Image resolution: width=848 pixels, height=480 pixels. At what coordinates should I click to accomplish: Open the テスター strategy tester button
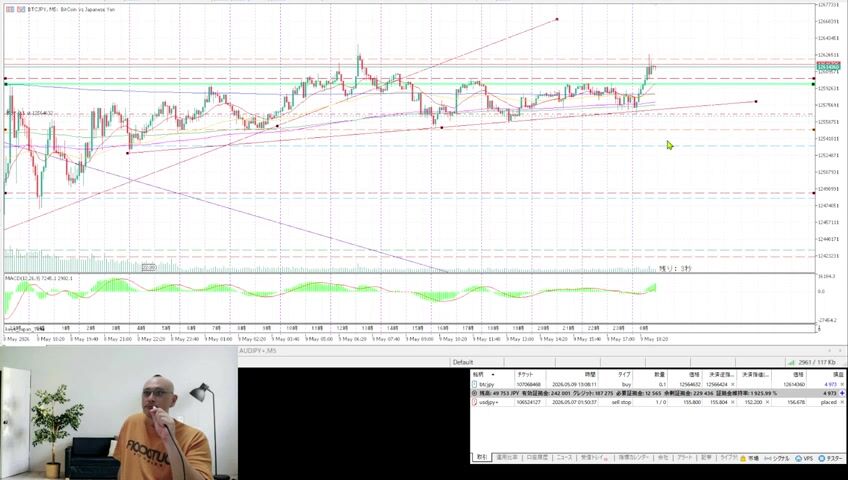830,458
